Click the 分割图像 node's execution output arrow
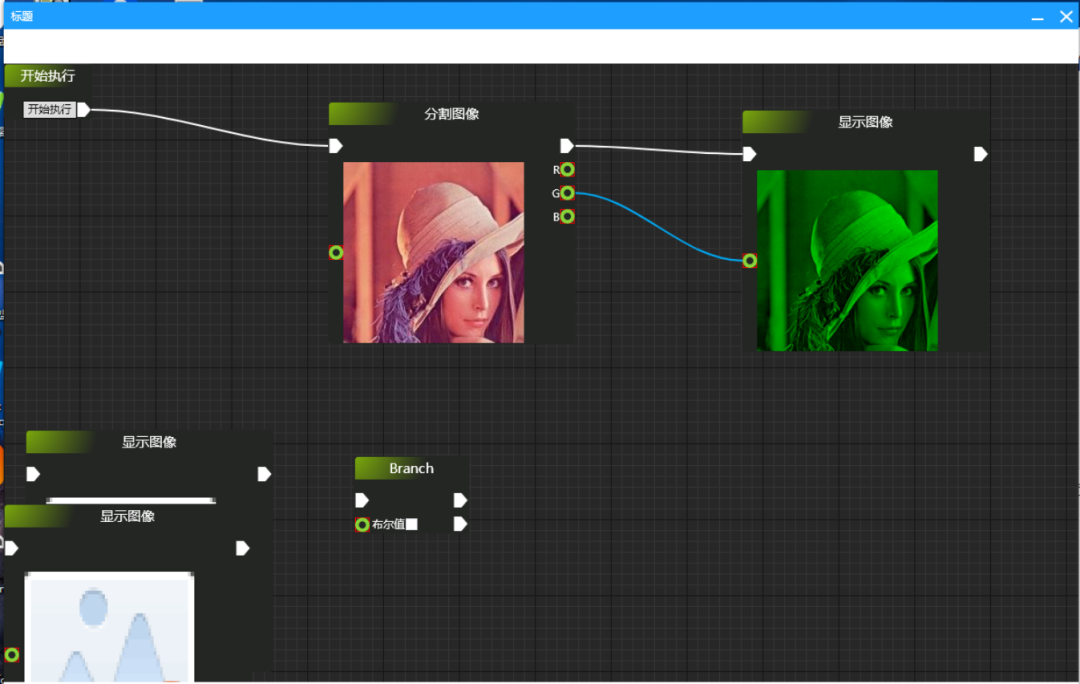Image resolution: width=1080 pixels, height=684 pixels. 567,146
